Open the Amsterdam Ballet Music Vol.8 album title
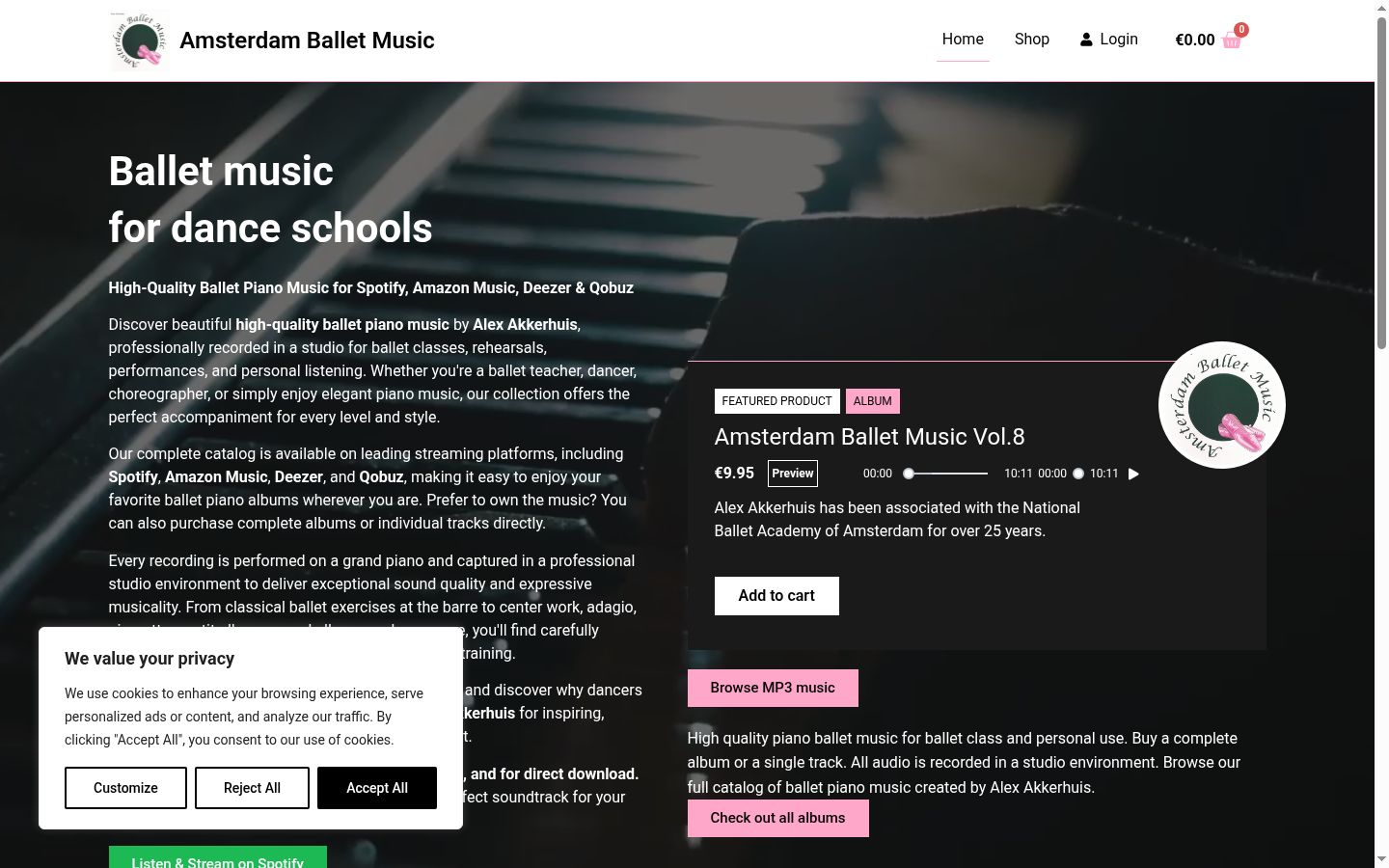Screen dimensions: 1389x868 point(869,437)
